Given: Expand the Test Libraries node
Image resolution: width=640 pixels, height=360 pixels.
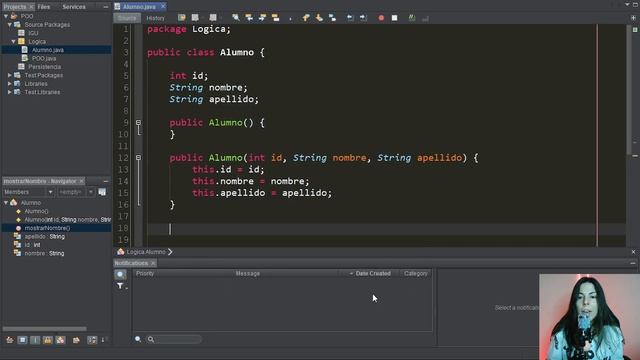Looking at the screenshot, I should coord(10,92).
